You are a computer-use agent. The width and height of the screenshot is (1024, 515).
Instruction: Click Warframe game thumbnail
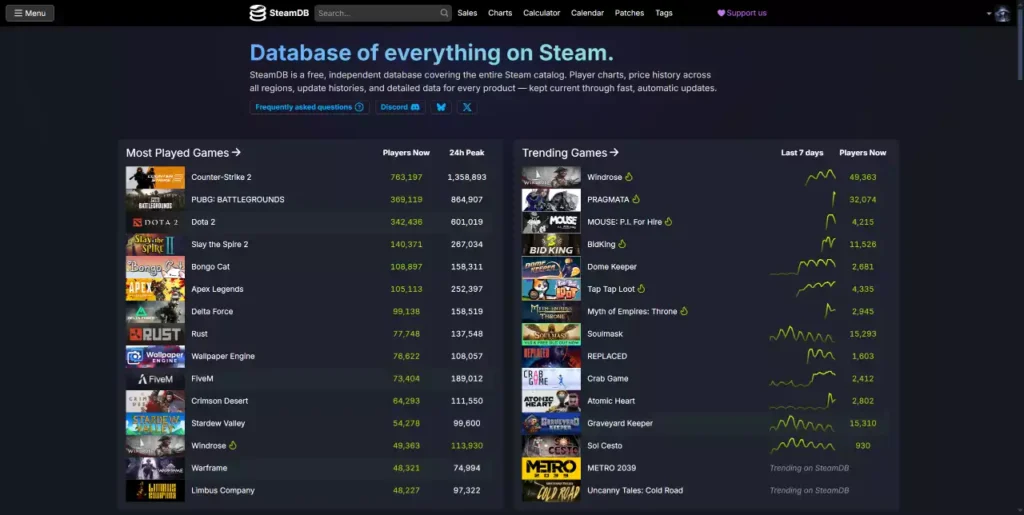coord(155,468)
